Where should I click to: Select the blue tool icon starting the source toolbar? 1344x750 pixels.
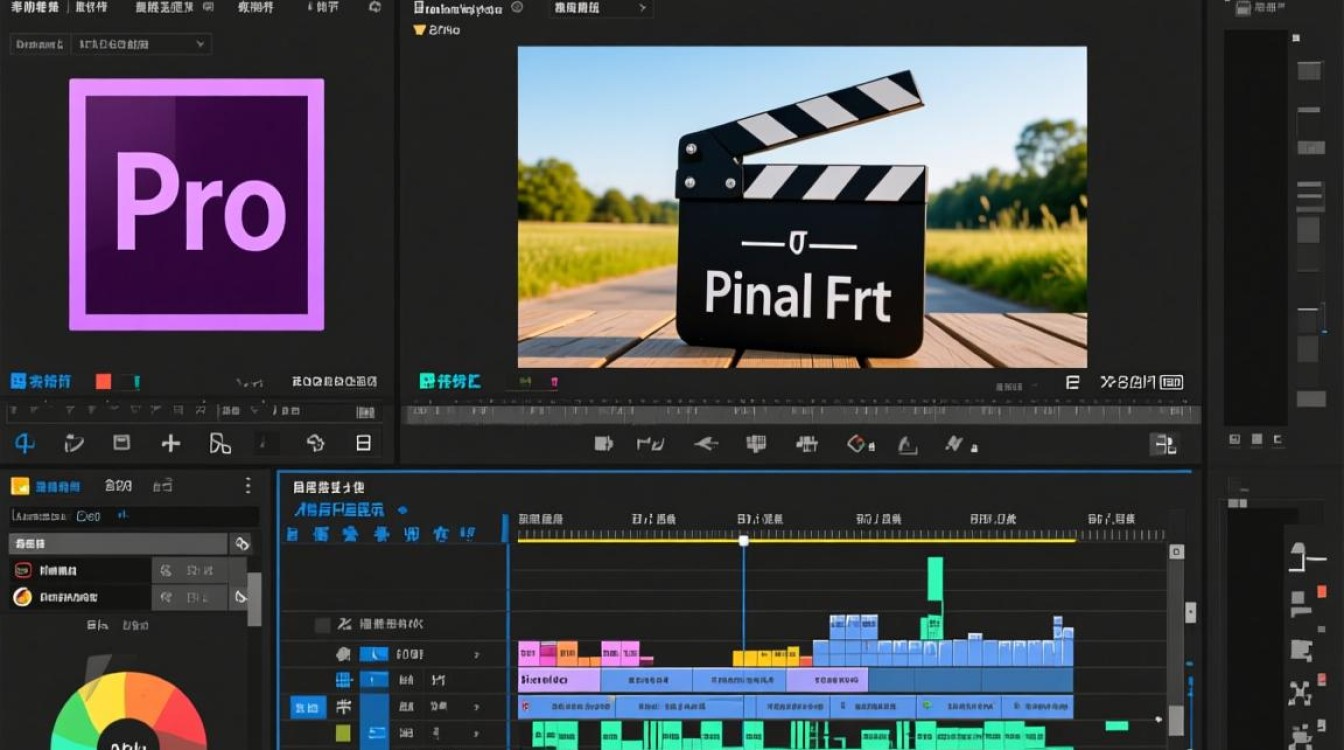coord(24,443)
